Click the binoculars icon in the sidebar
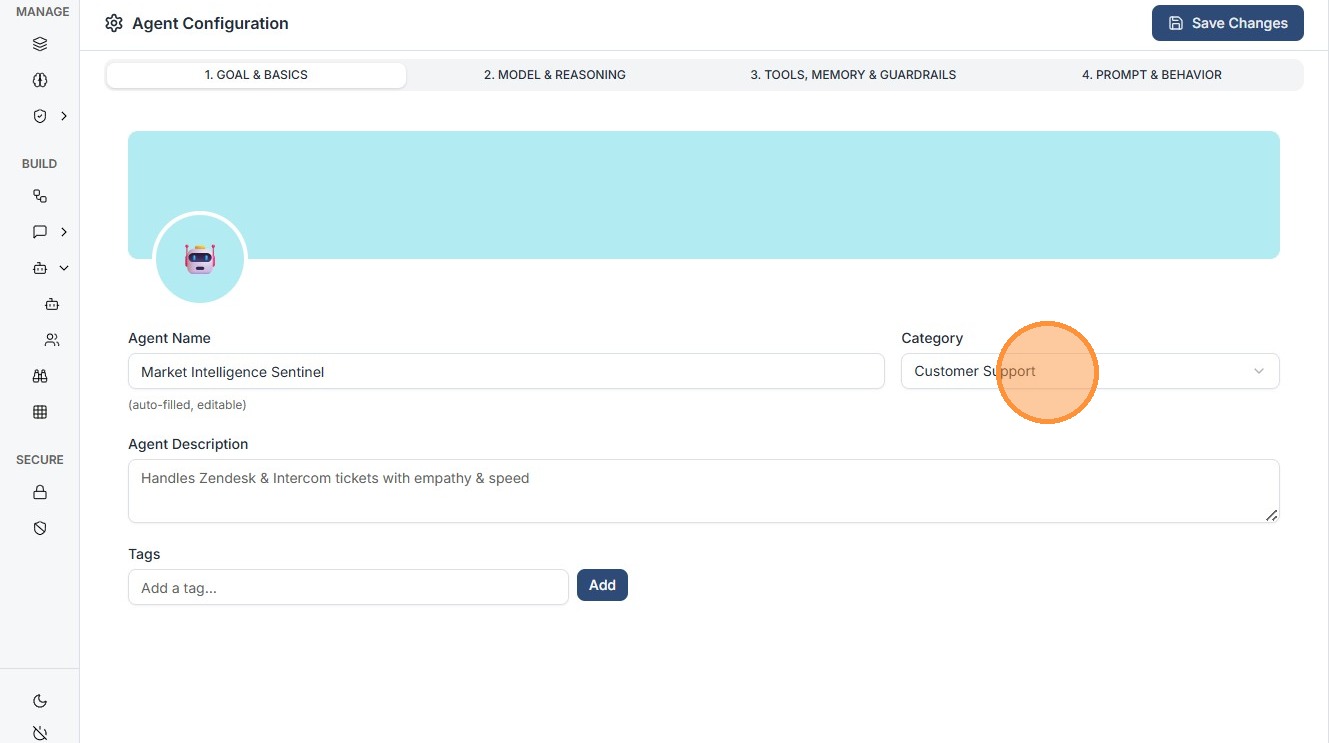Image resolution: width=1329 pixels, height=743 pixels. coord(40,376)
